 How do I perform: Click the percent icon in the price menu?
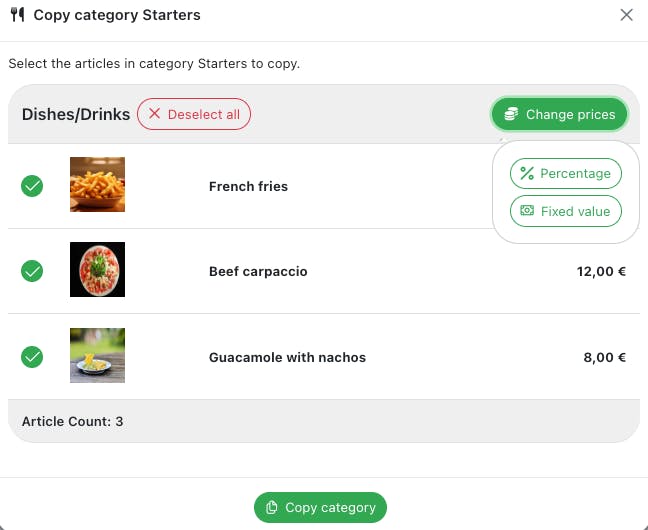point(527,173)
